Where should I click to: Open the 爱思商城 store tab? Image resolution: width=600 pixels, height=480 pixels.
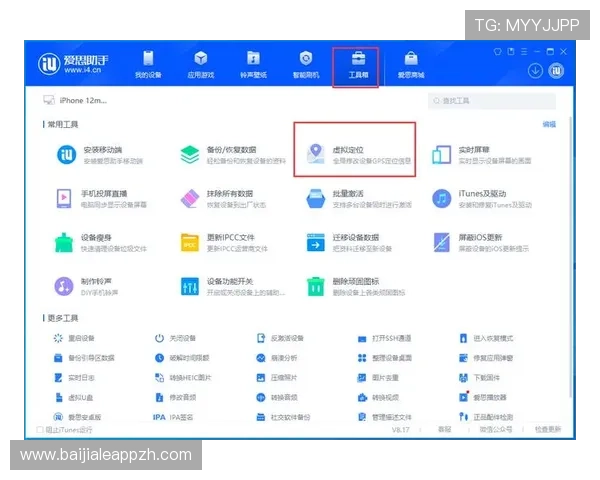click(x=411, y=64)
